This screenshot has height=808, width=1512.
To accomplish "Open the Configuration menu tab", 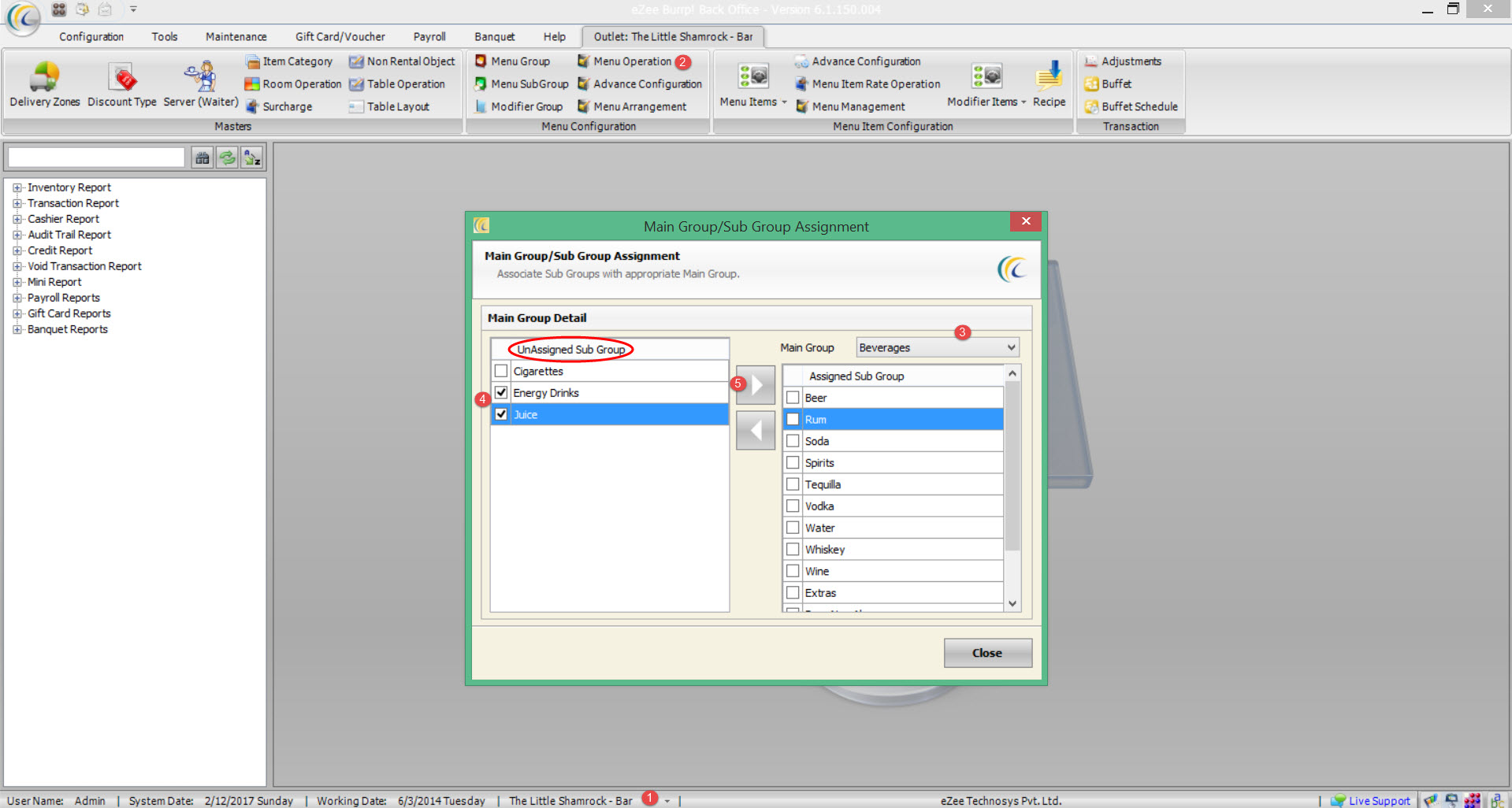I will (x=91, y=37).
